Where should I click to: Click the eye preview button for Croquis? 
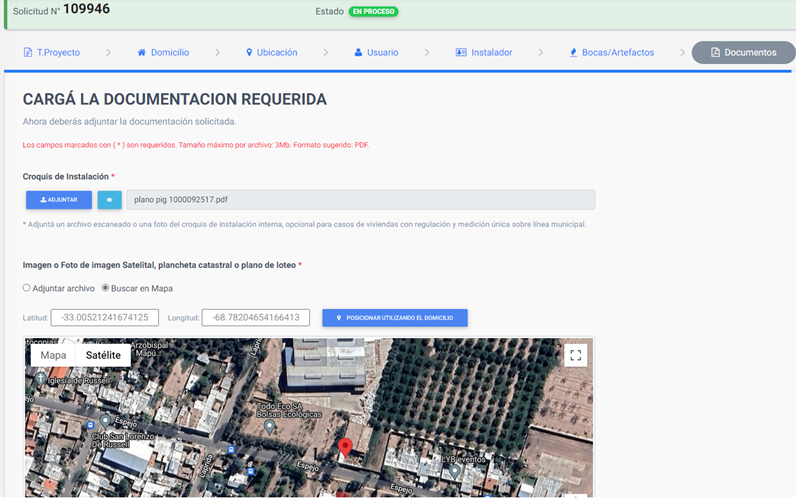tap(110, 200)
